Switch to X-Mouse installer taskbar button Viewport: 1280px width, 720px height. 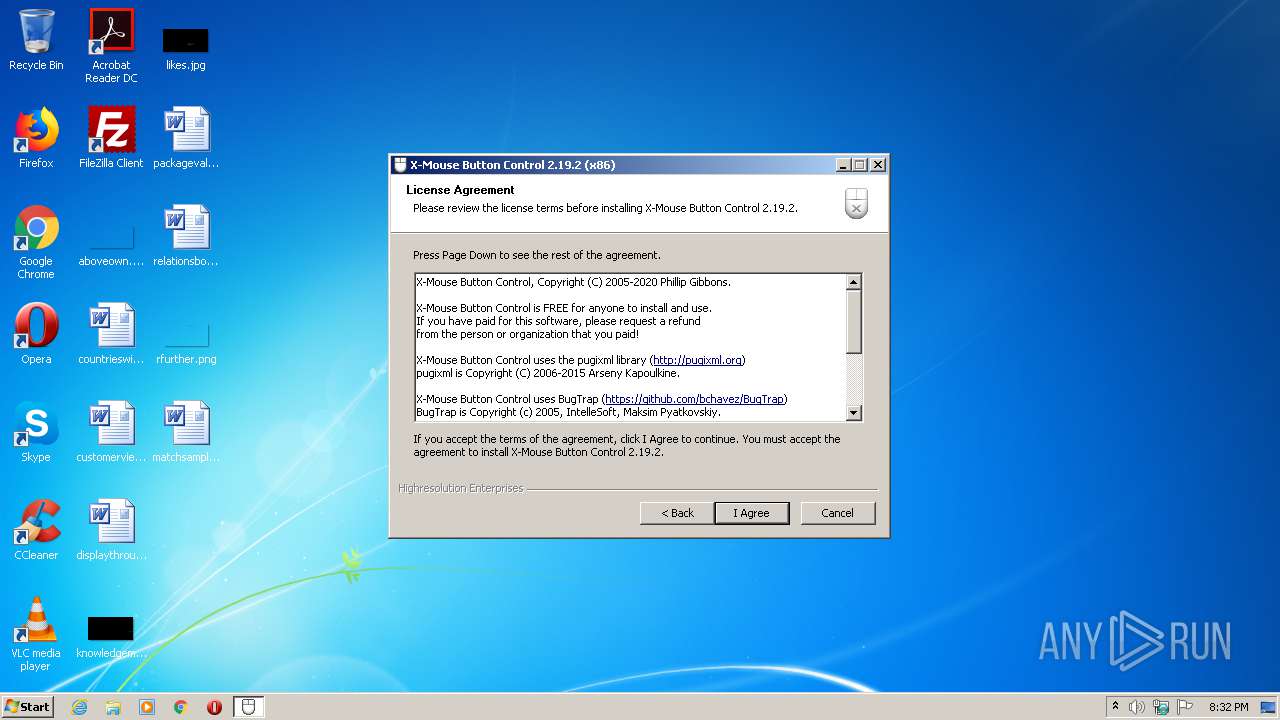click(x=249, y=707)
